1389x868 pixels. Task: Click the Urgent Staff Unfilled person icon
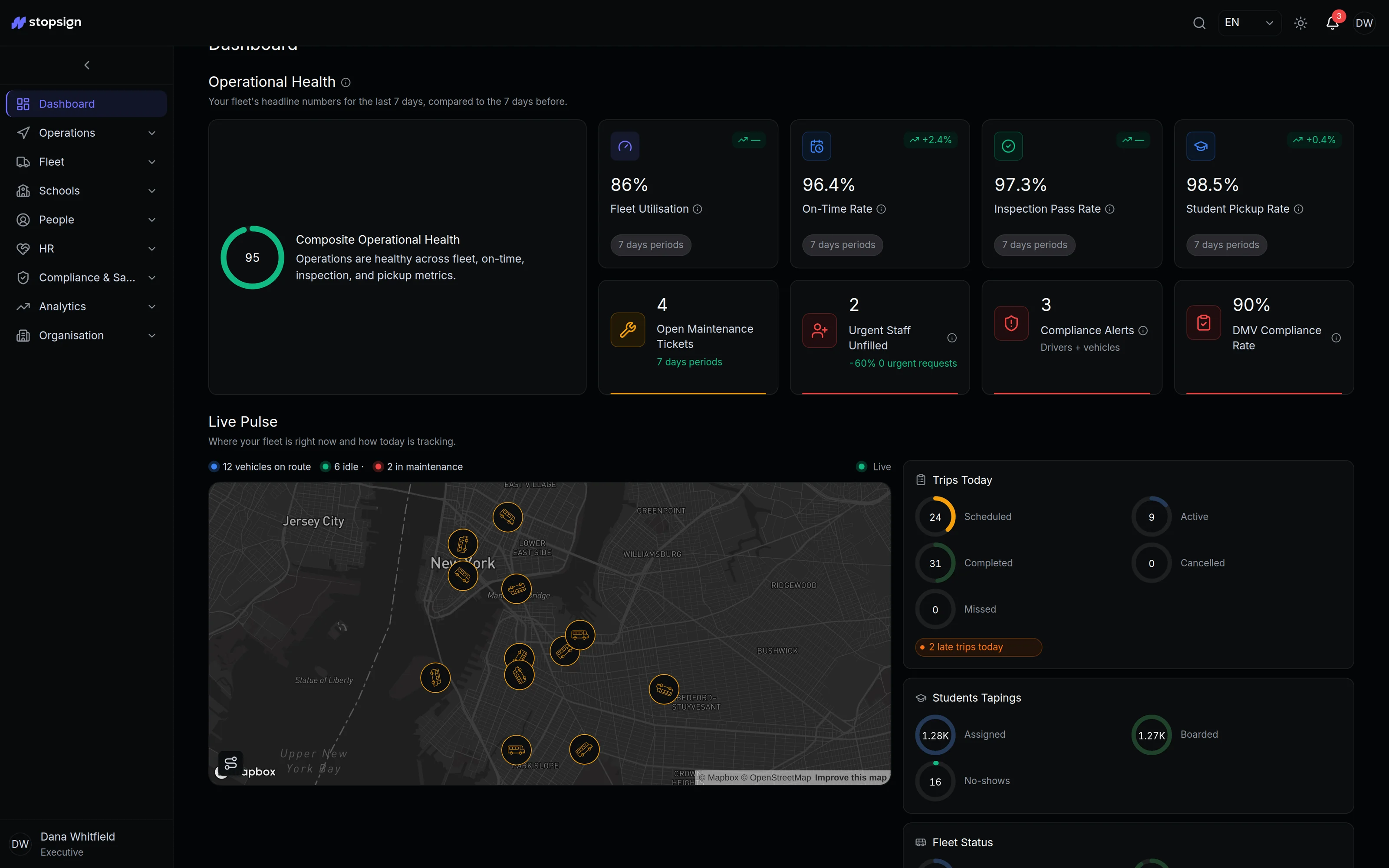820,330
